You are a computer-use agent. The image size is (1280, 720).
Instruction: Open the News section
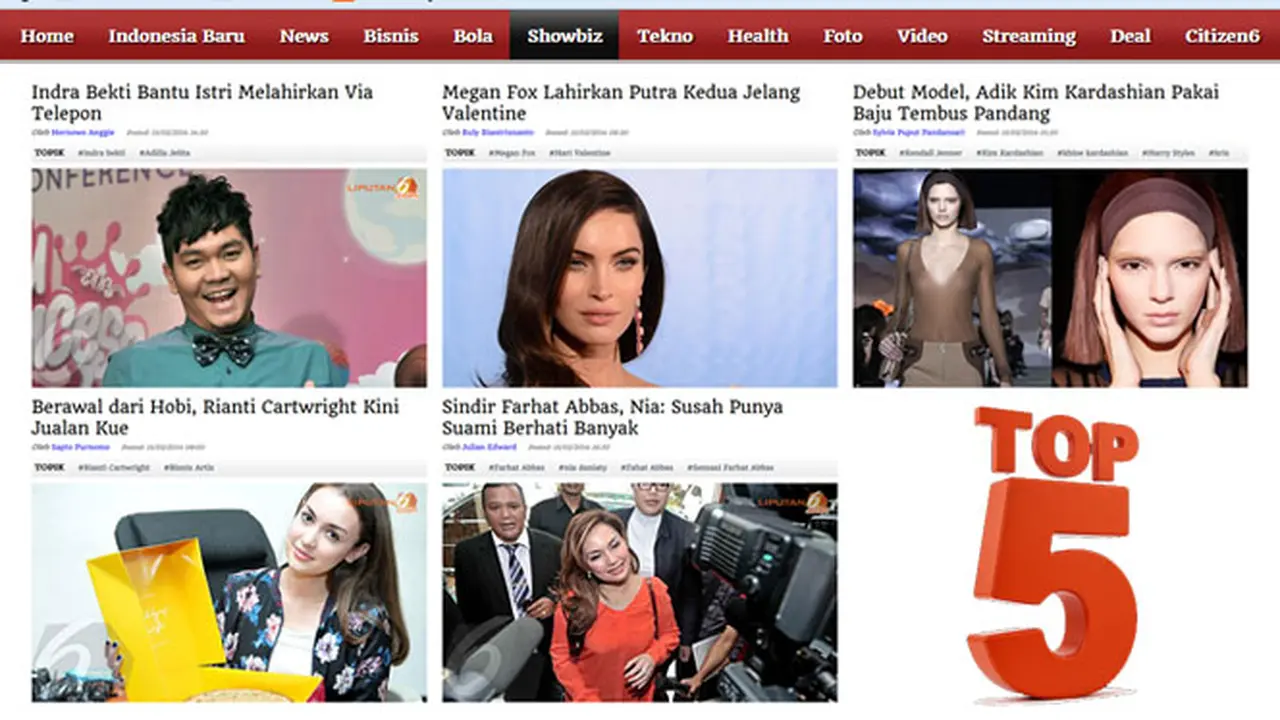304,36
